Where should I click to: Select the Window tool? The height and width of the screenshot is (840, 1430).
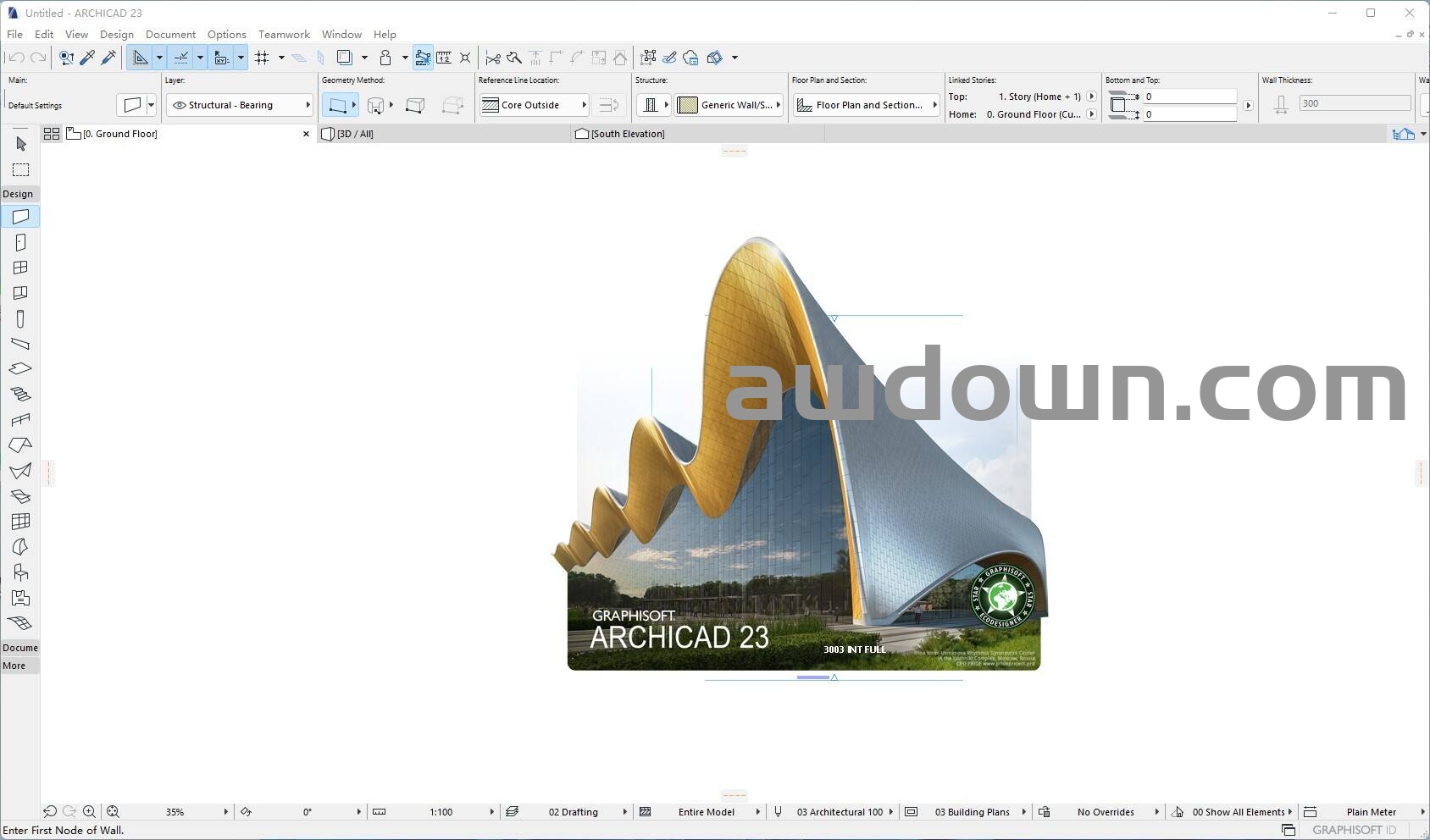(20, 268)
